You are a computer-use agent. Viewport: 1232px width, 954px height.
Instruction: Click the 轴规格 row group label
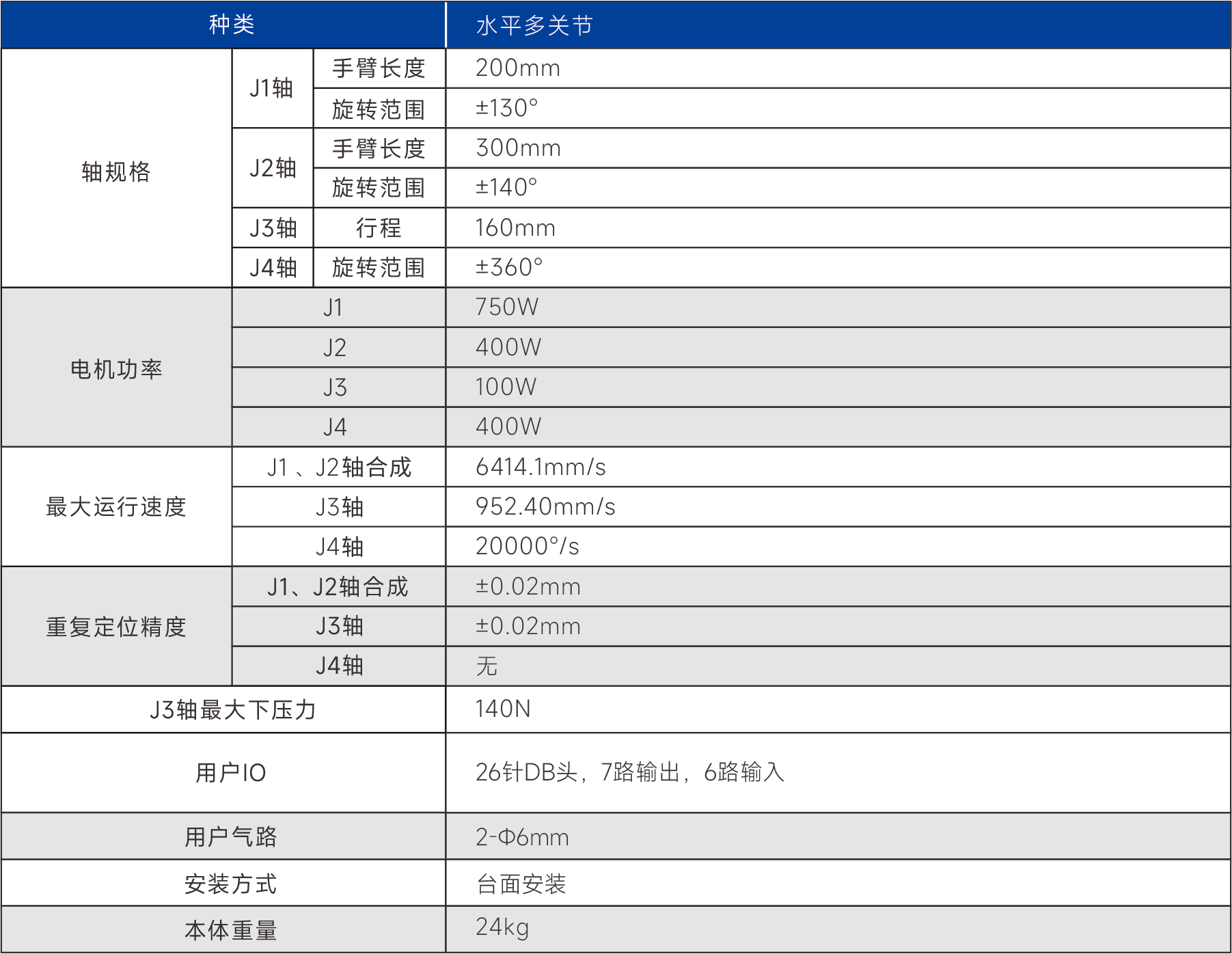(x=115, y=172)
